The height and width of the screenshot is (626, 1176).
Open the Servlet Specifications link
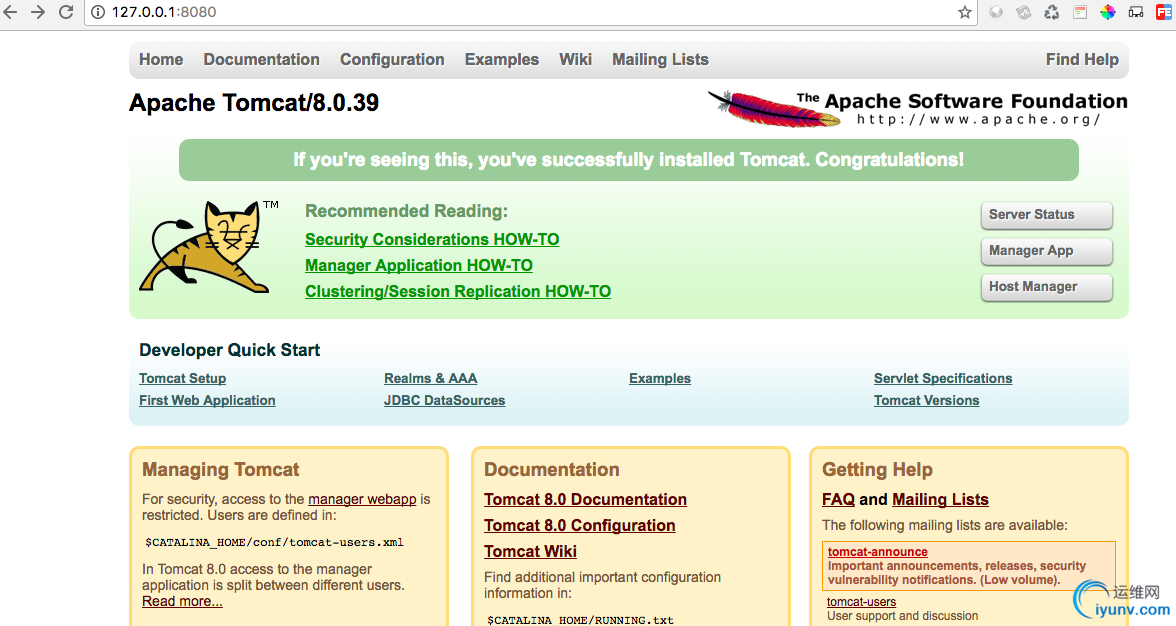[943, 379]
